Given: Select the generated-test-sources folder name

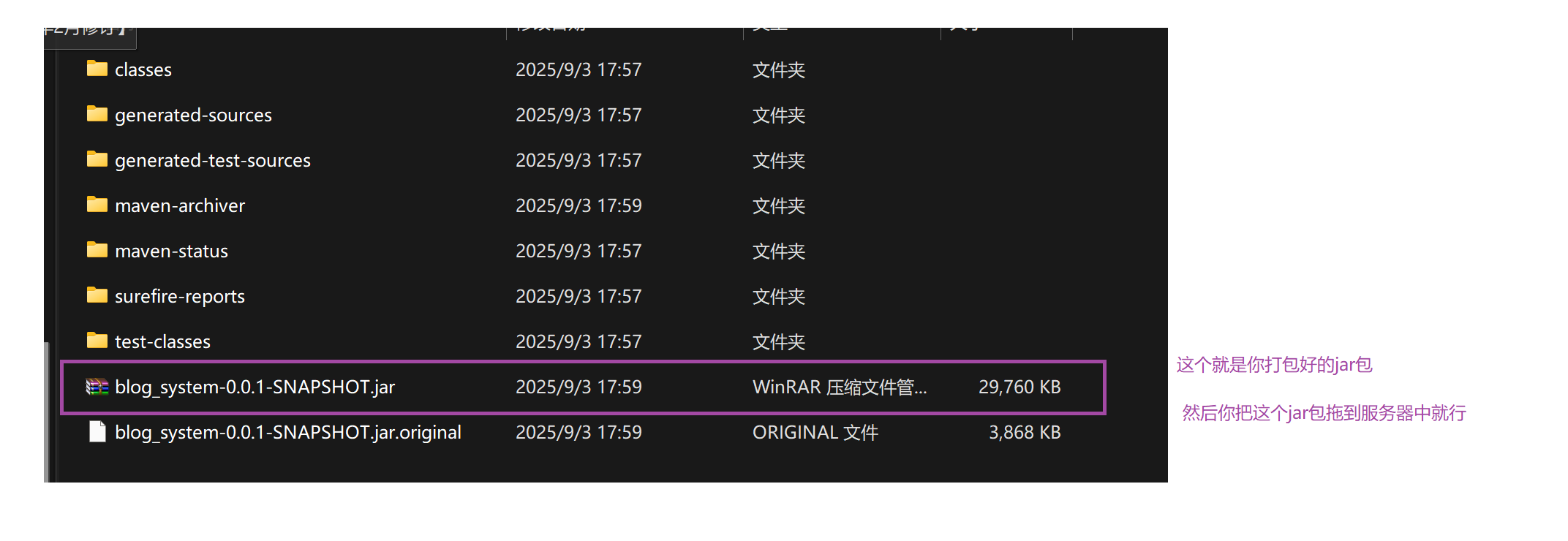Looking at the screenshot, I should pos(213,160).
